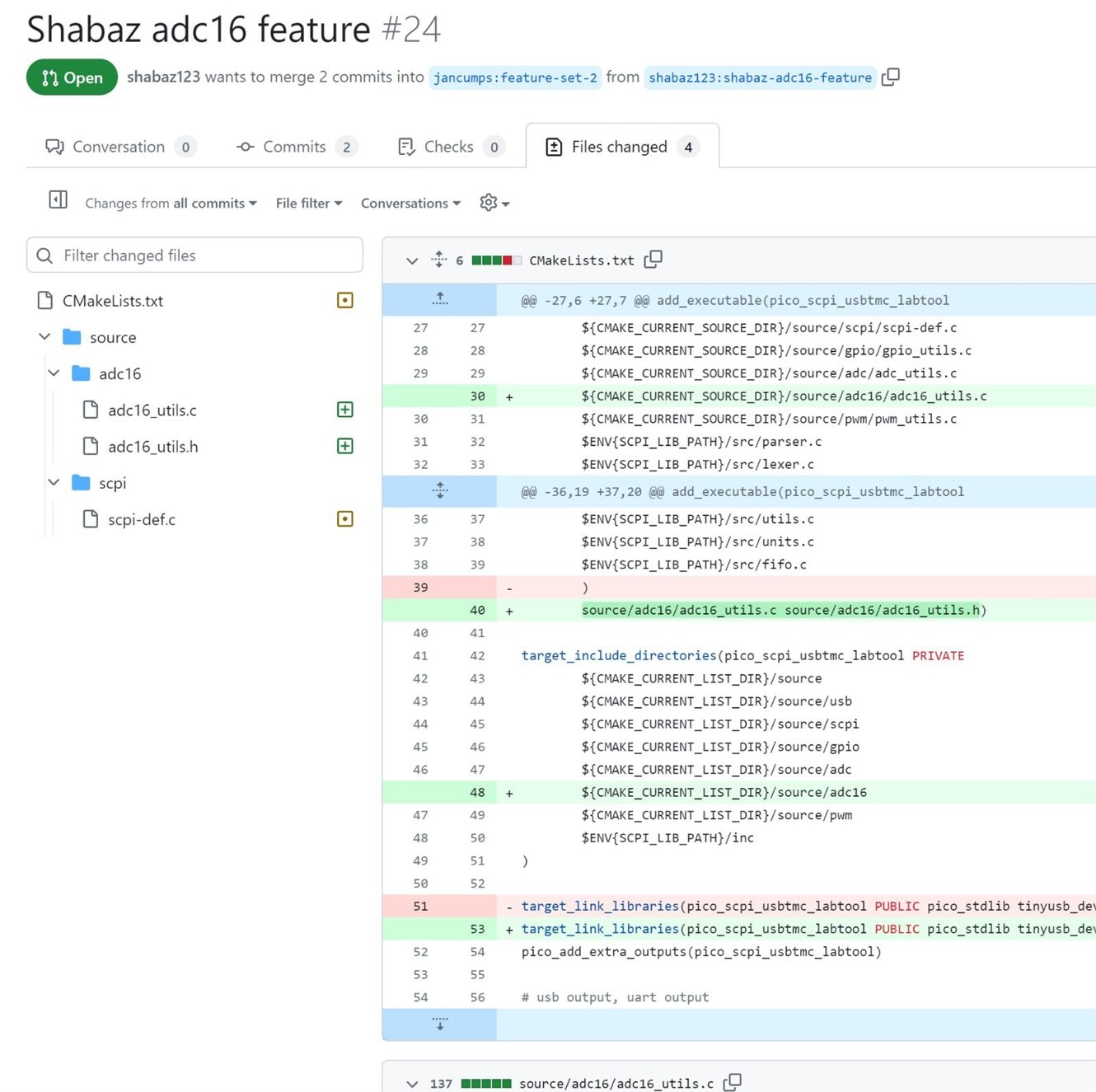
Task: Click removed line number 51
Action: point(420,906)
